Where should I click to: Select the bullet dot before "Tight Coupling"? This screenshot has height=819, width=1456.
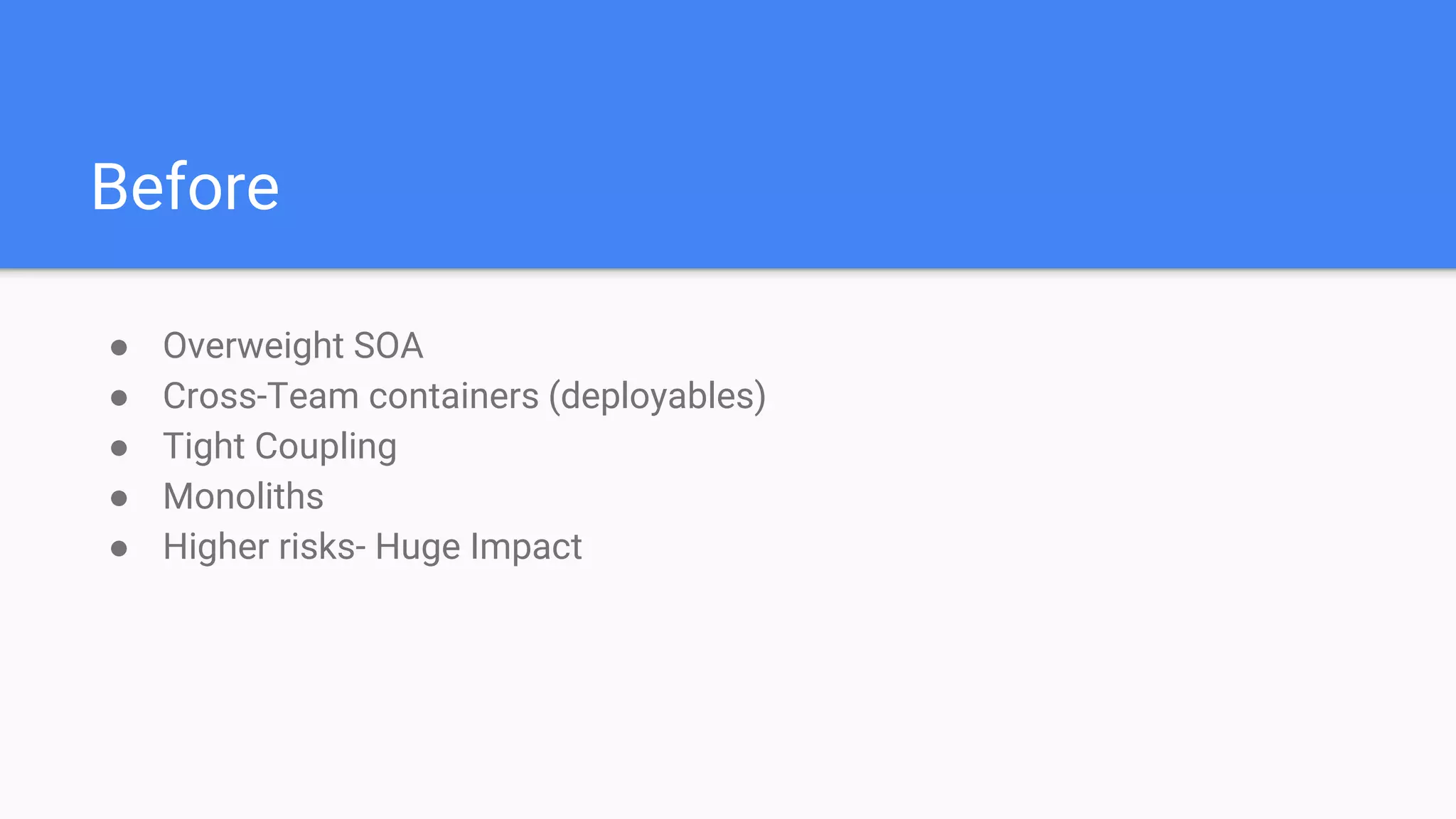(x=119, y=448)
